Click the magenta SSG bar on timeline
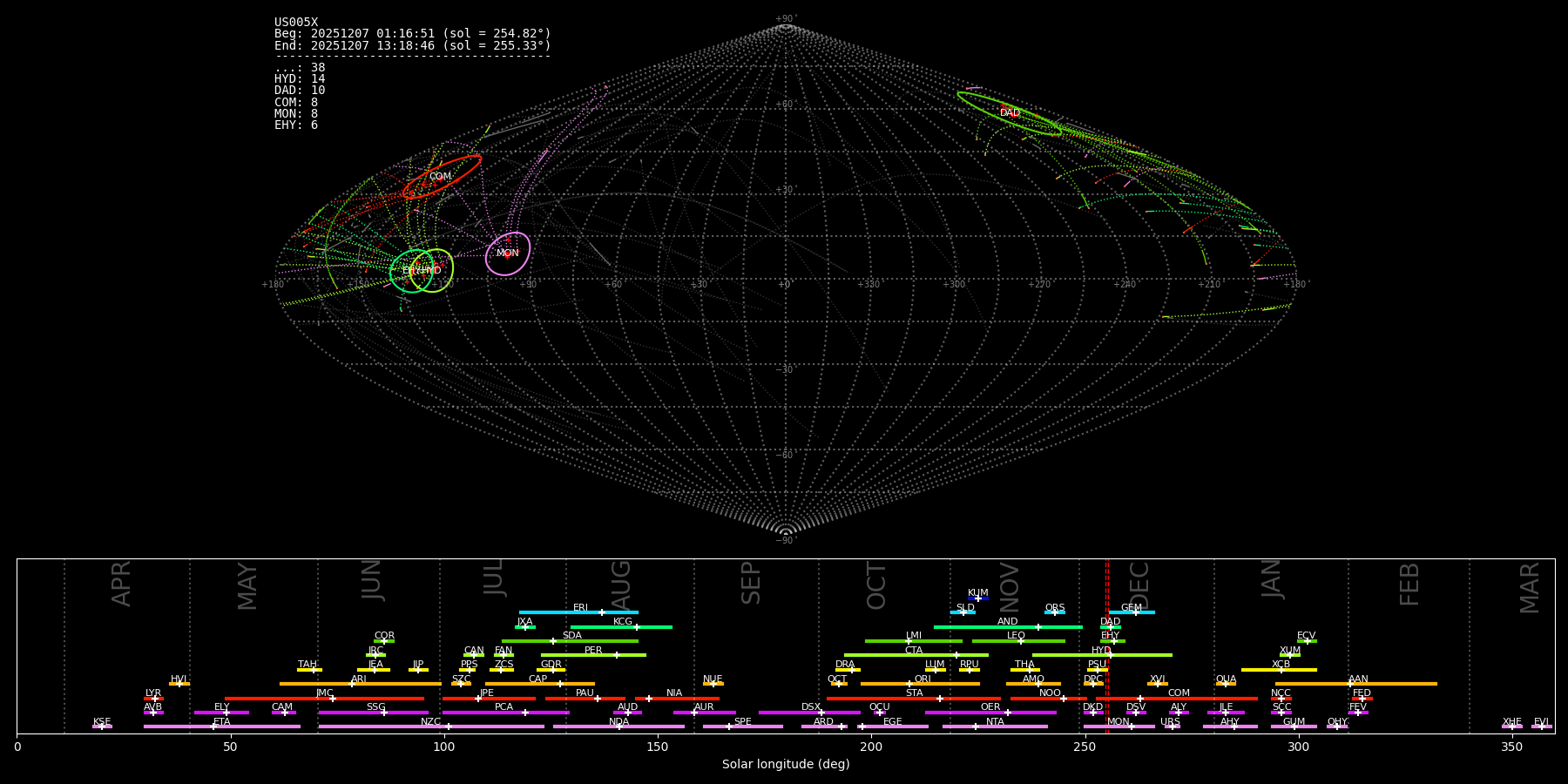Image resolution: width=1568 pixels, height=784 pixels. point(374,713)
